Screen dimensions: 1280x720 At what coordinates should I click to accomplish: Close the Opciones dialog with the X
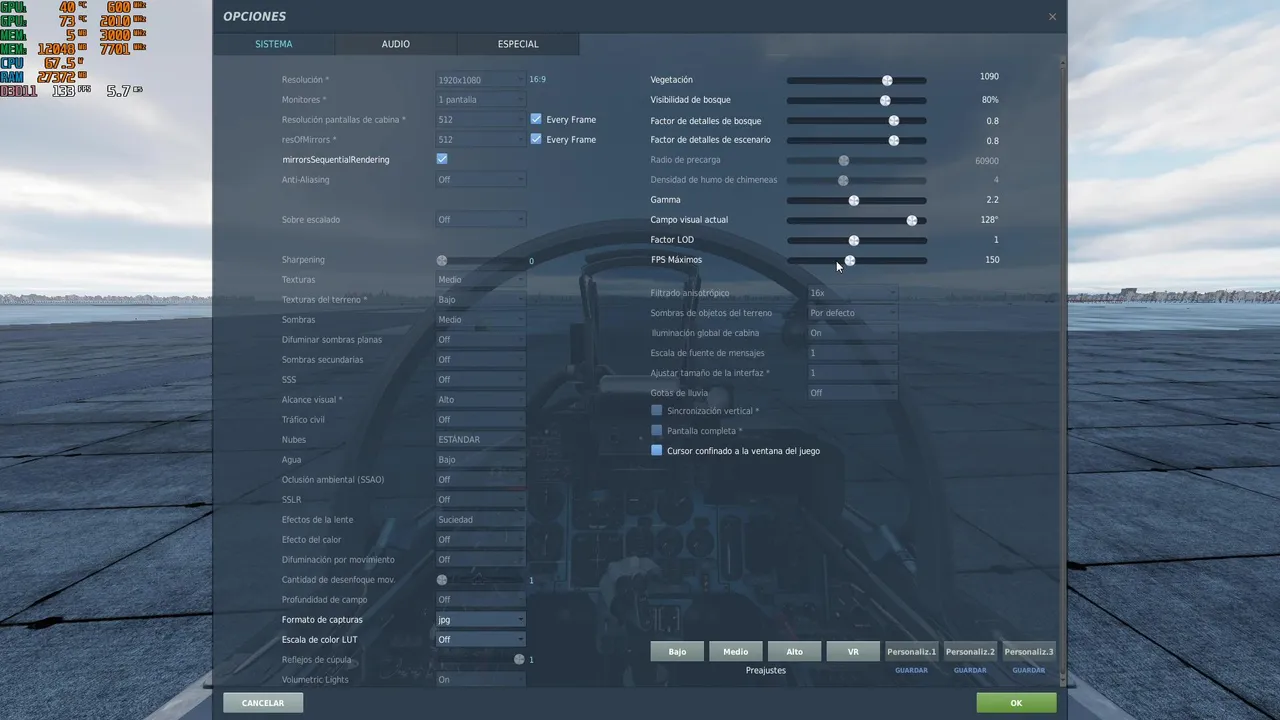(x=1052, y=17)
